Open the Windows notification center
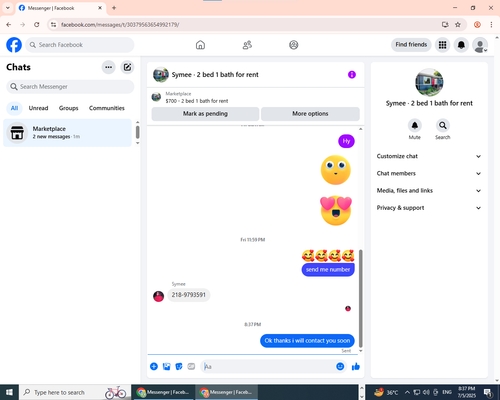 (488, 392)
